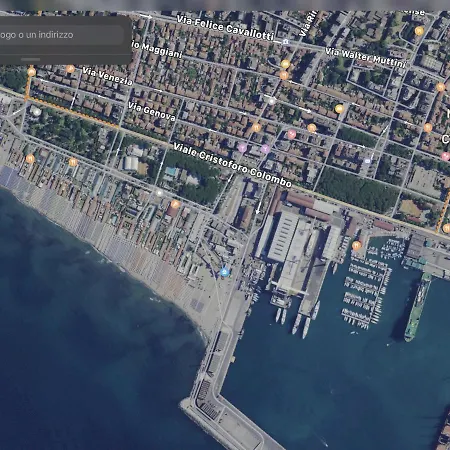
Task: Select the Via Genova street label
Action: coord(152,111)
